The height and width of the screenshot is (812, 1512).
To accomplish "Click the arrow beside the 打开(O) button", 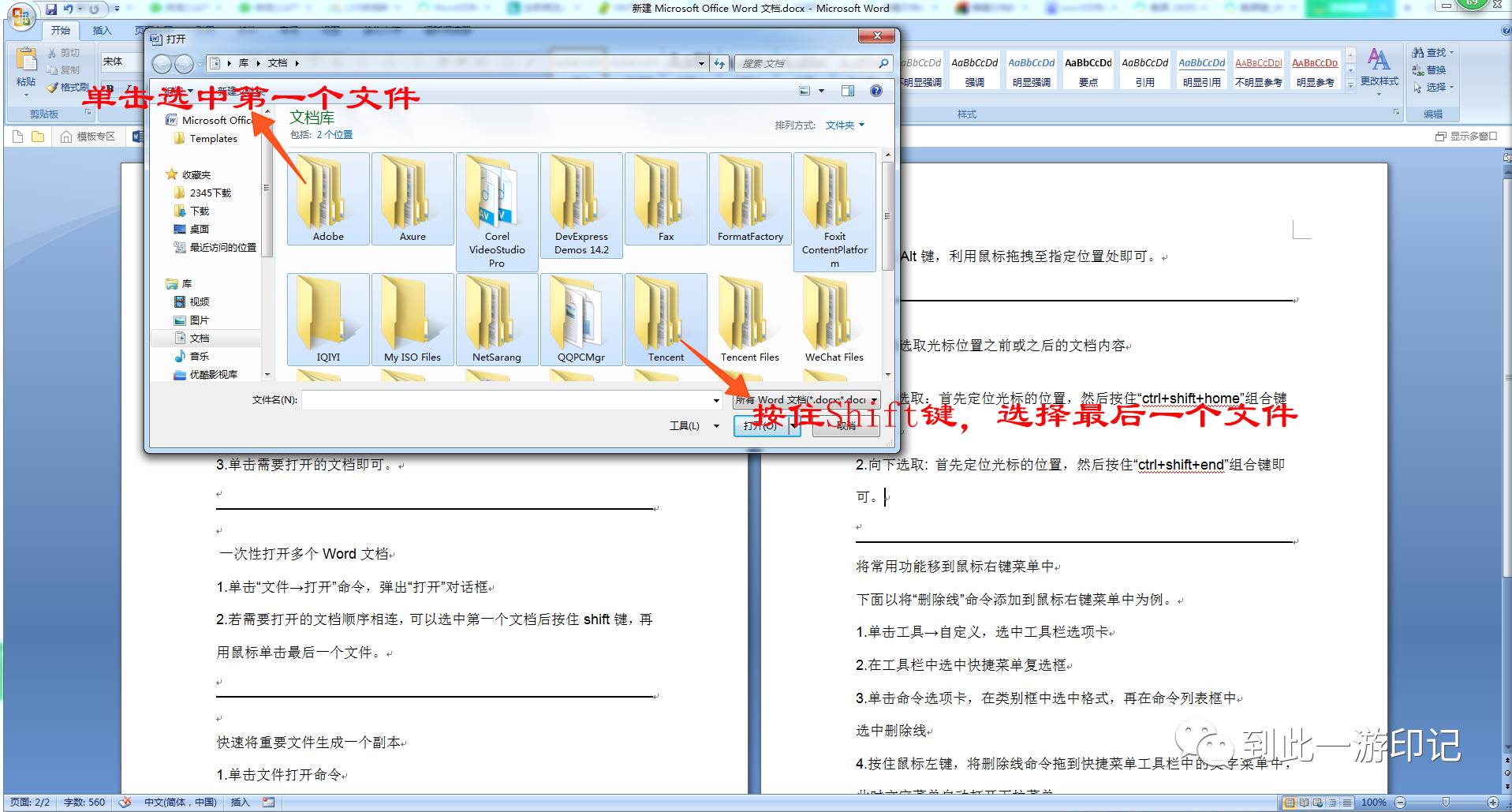I will [793, 425].
